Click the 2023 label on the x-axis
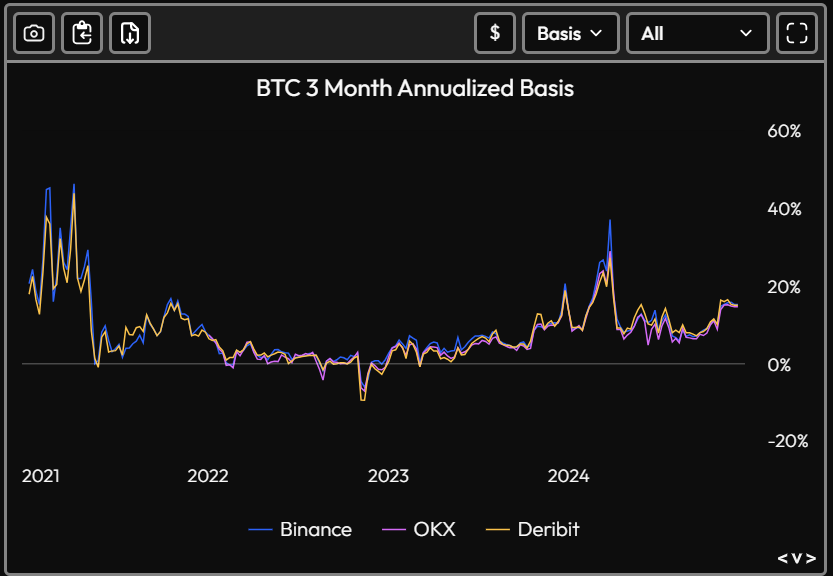 coord(388,477)
